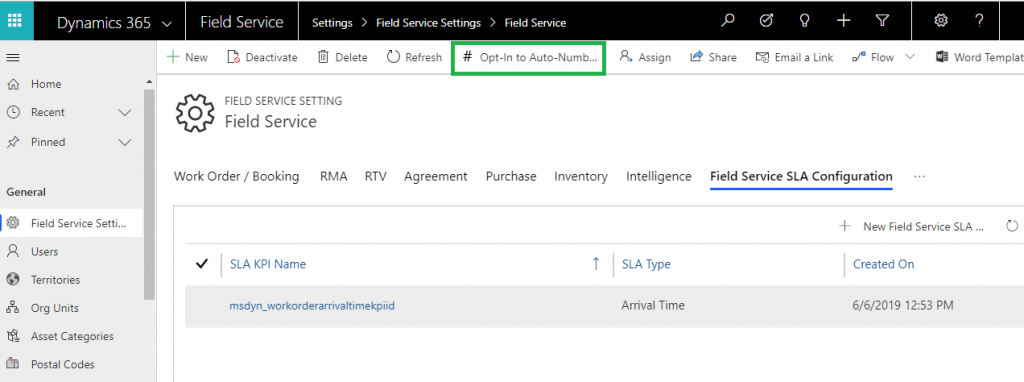1024x382 pixels.
Task: Click Delete in the command bar
Action: pyautogui.click(x=343, y=57)
